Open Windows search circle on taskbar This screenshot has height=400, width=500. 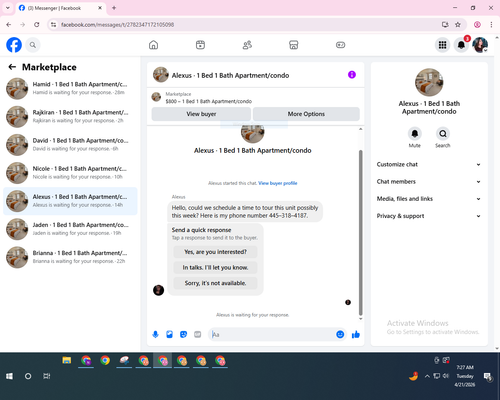coord(28,376)
